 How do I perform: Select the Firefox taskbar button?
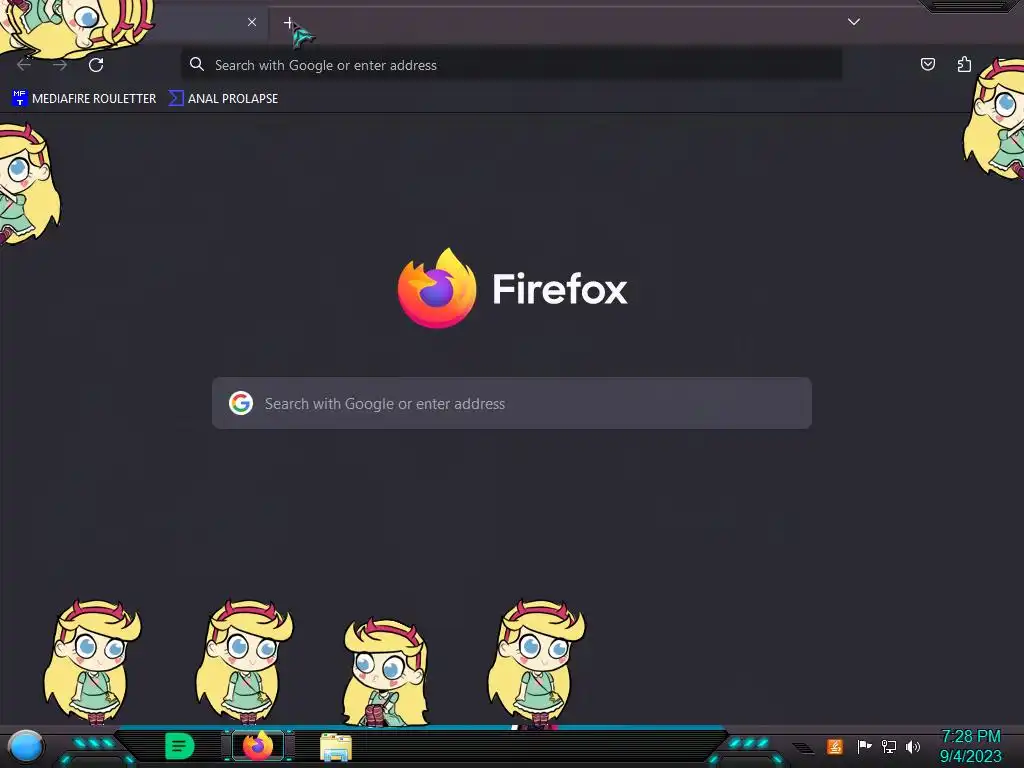coord(258,746)
